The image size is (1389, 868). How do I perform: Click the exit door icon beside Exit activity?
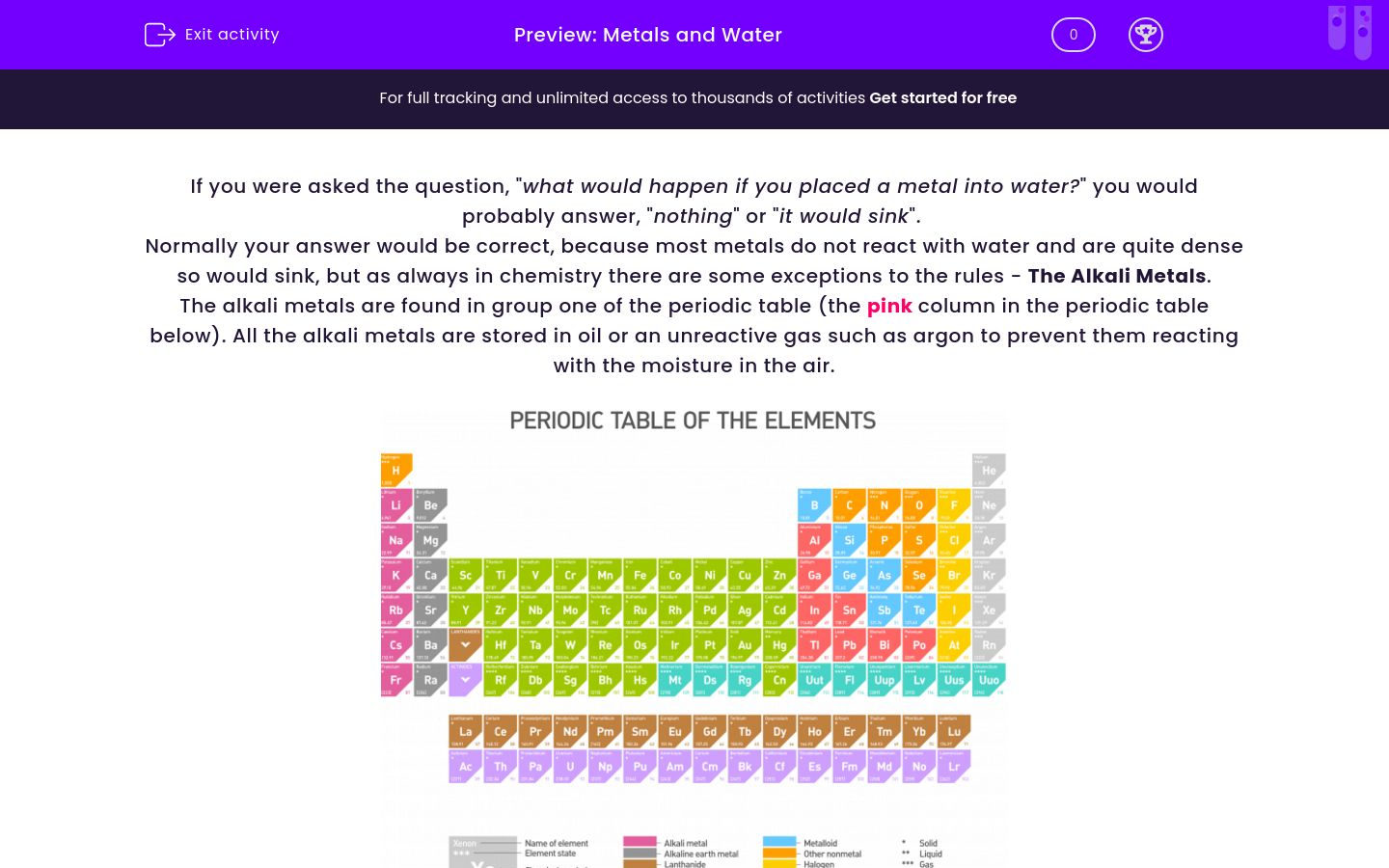click(x=160, y=35)
